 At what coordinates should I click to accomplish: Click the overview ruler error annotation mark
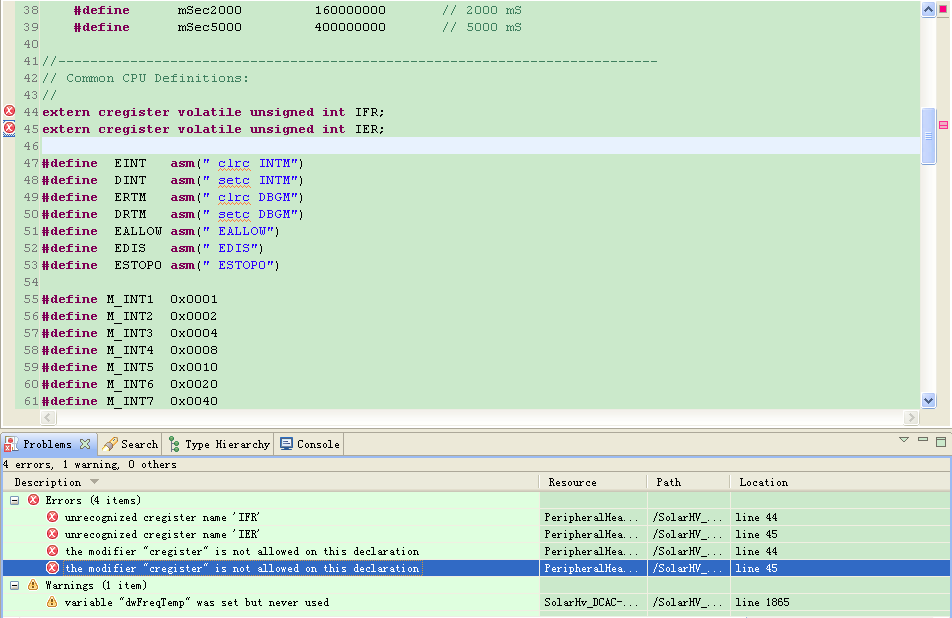tap(944, 124)
